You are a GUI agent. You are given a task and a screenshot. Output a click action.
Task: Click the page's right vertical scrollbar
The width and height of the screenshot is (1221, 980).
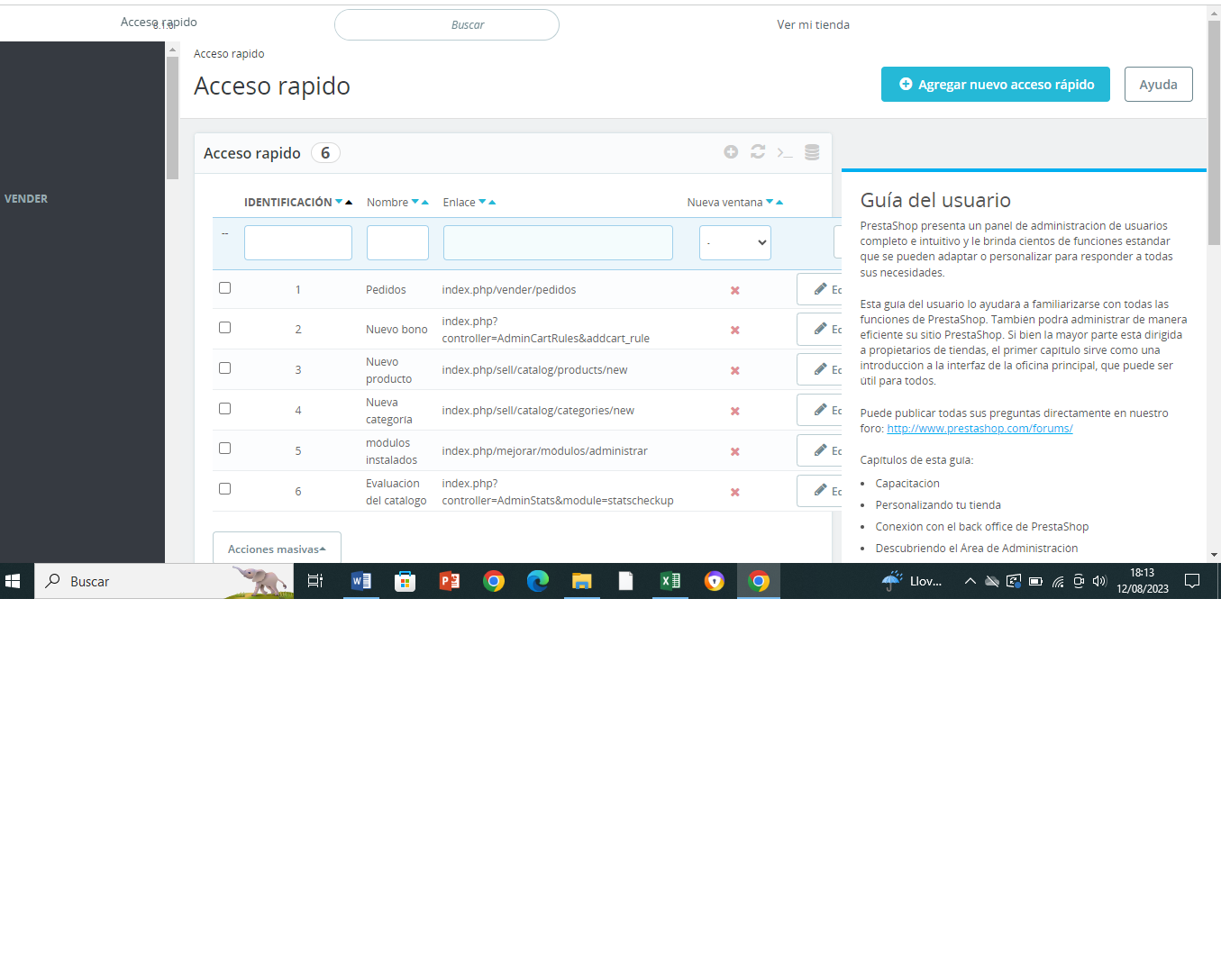click(1214, 133)
